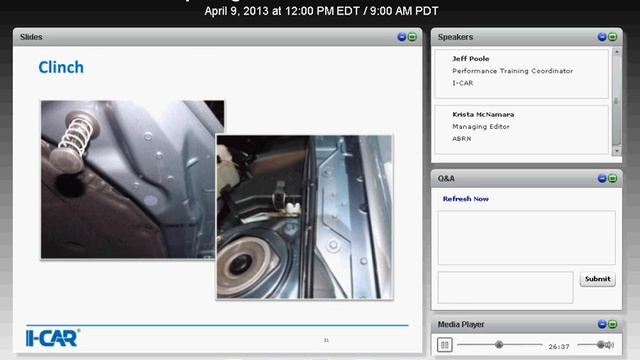Click the Q&A panel title
640x360 pixels.
[x=446, y=178]
